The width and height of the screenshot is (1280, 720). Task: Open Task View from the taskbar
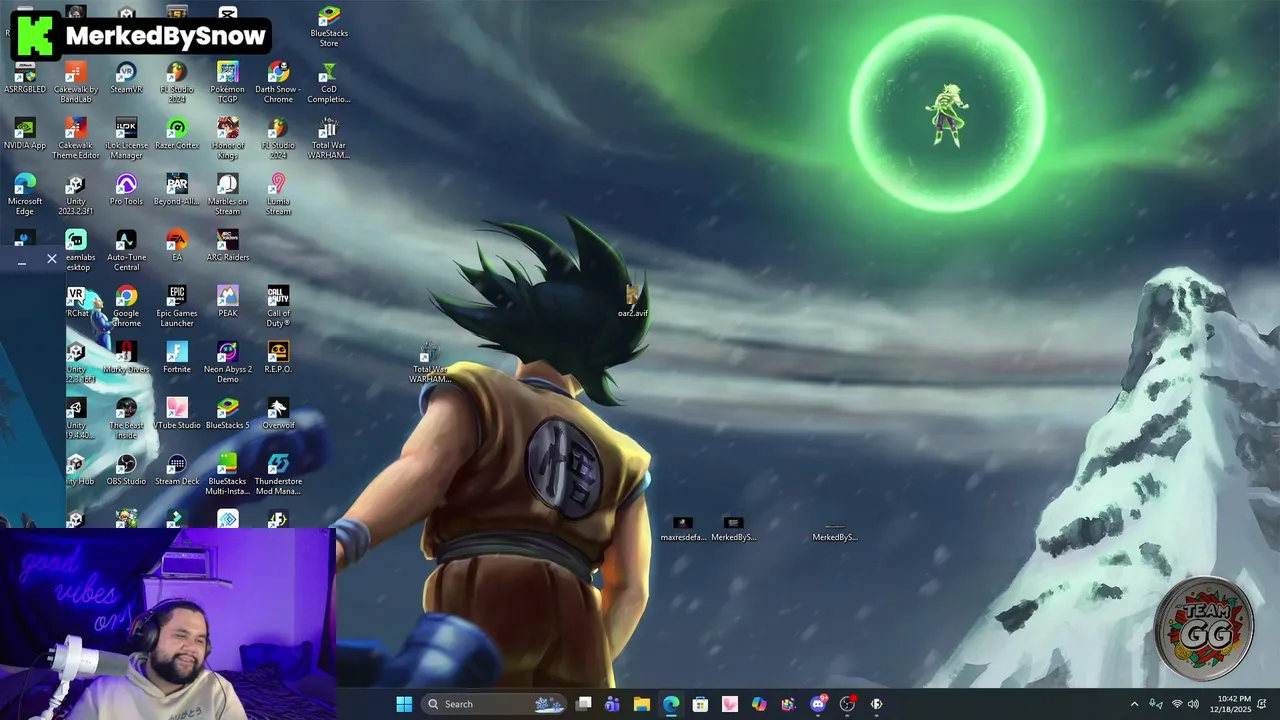tap(584, 704)
